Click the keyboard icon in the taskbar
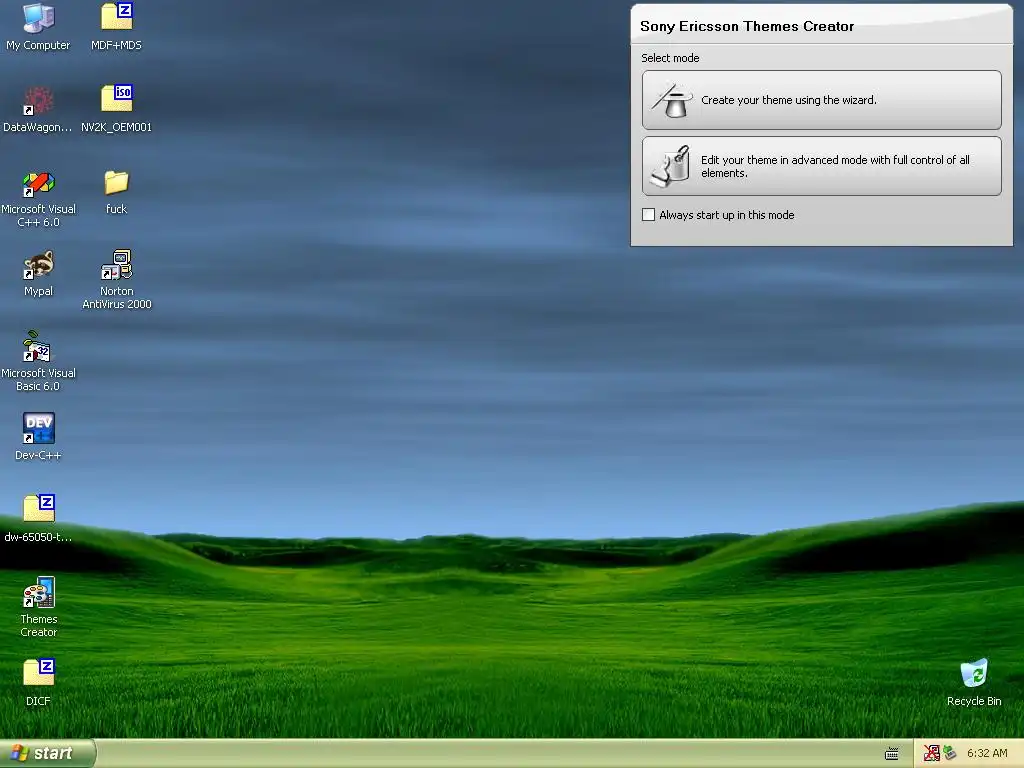The height and width of the screenshot is (768, 1024). (x=891, y=754)
